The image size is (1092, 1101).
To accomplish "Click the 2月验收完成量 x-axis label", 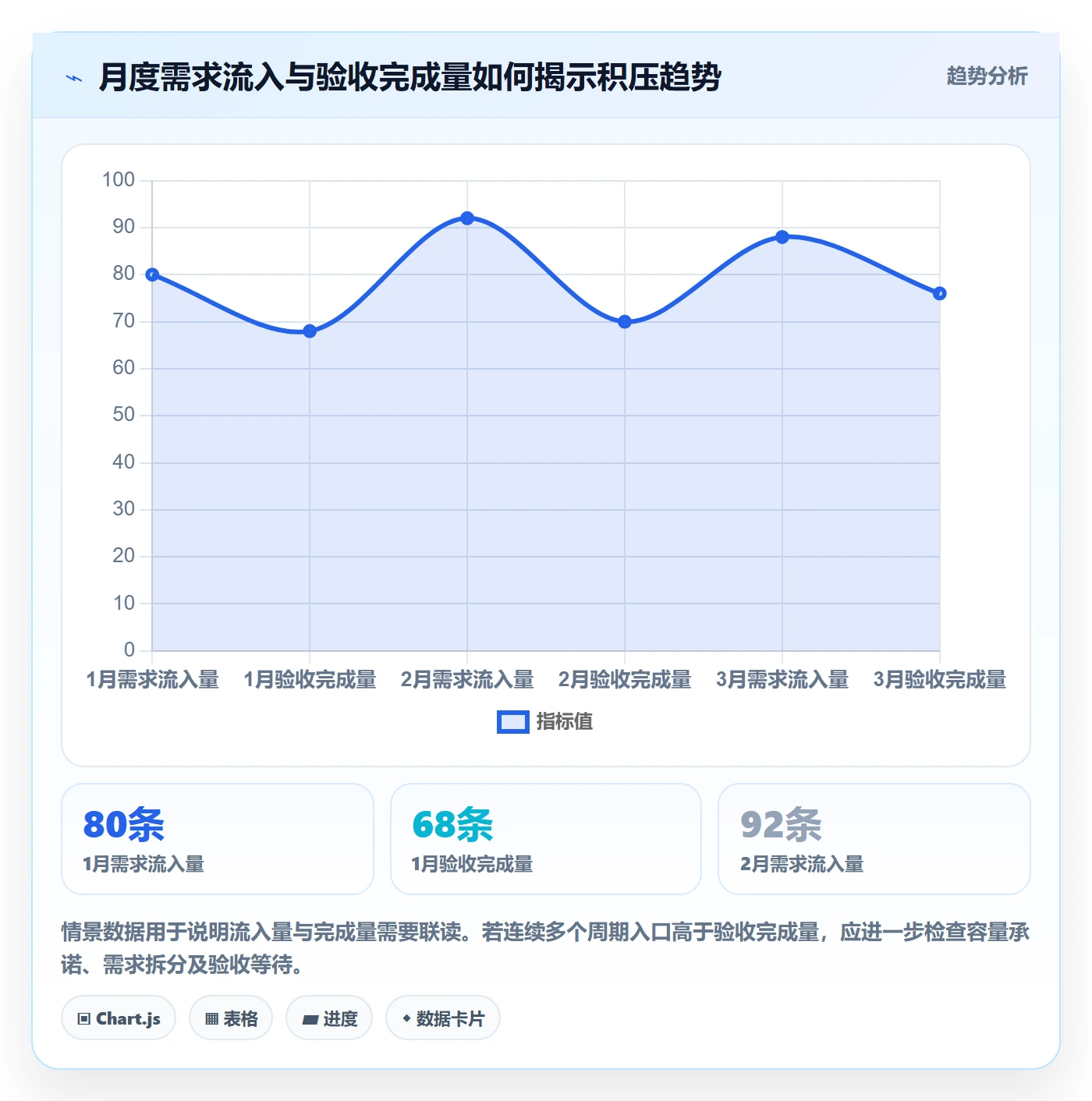I will pos(625,680).
